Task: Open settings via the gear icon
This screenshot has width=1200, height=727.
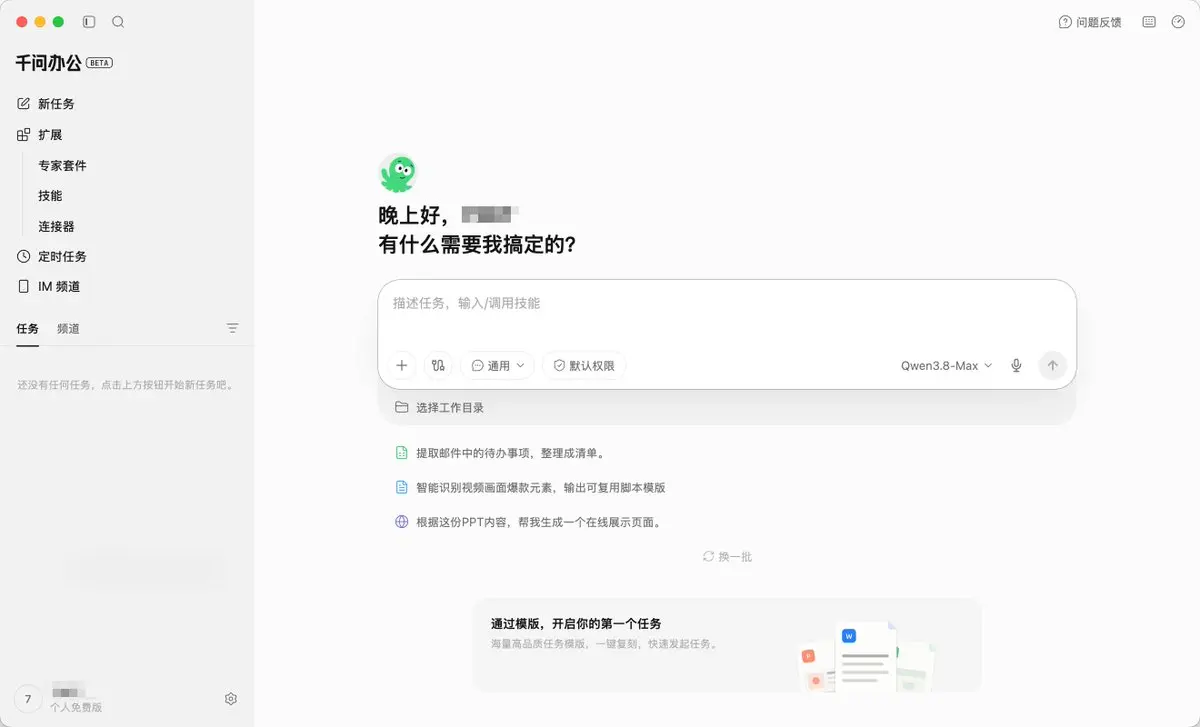Action: (x=231, y=699)
